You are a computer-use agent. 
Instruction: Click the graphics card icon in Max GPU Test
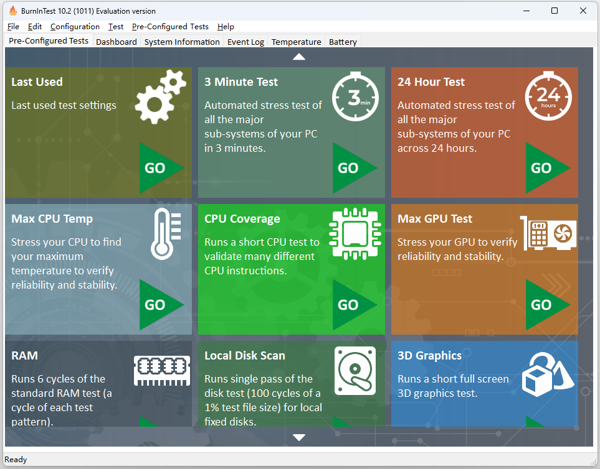click(548, 236)
